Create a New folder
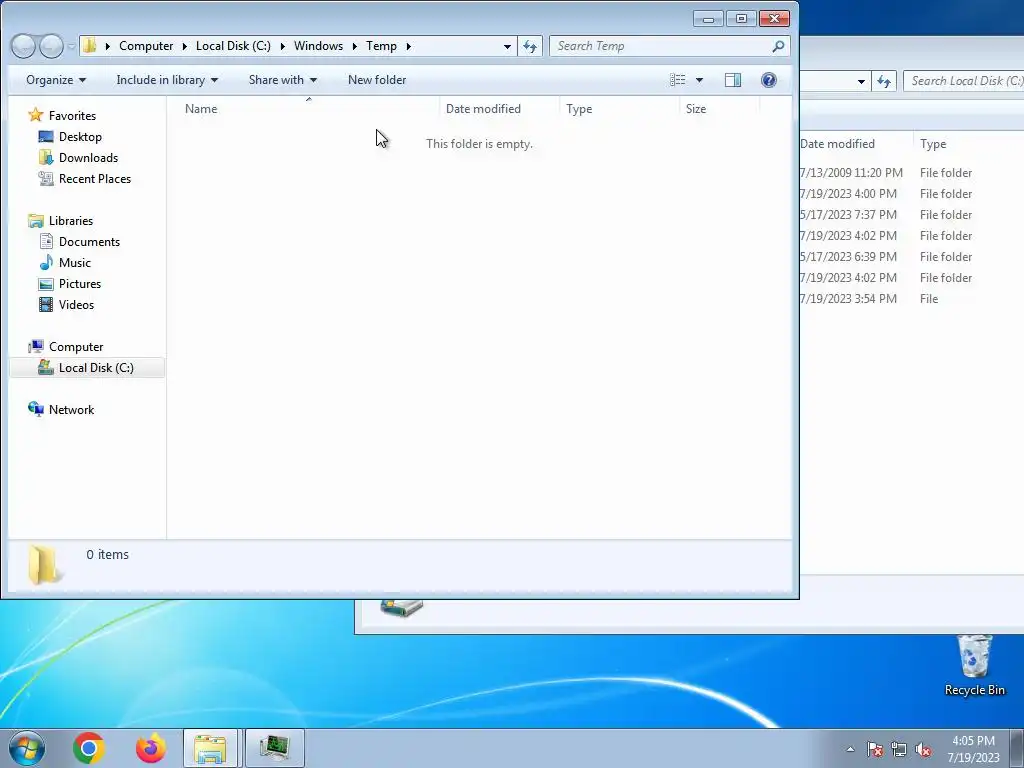The width and height of the screenshot is (1024, 768). pyautogui.click(x=377, y=80)
